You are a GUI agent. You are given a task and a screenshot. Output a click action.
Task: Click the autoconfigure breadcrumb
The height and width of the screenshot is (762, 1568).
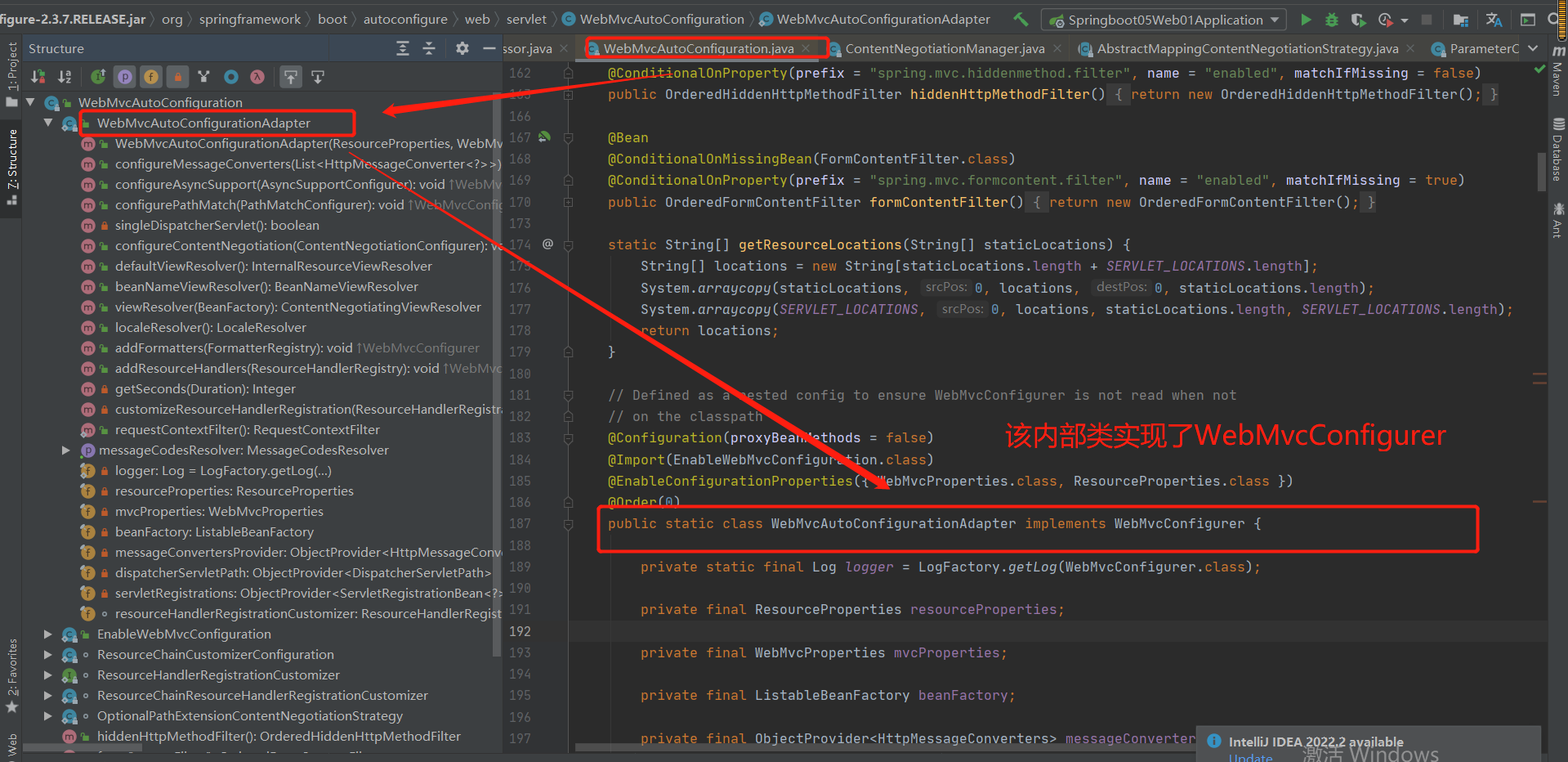405,20
